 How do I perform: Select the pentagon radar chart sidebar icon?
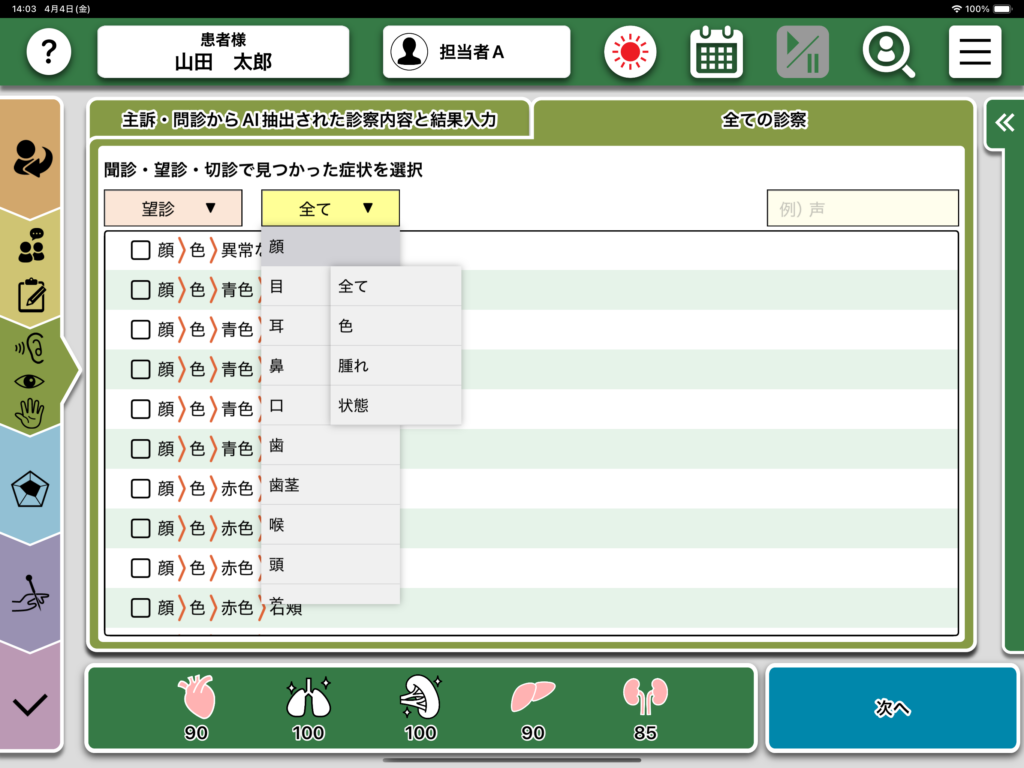click(30, 490)
